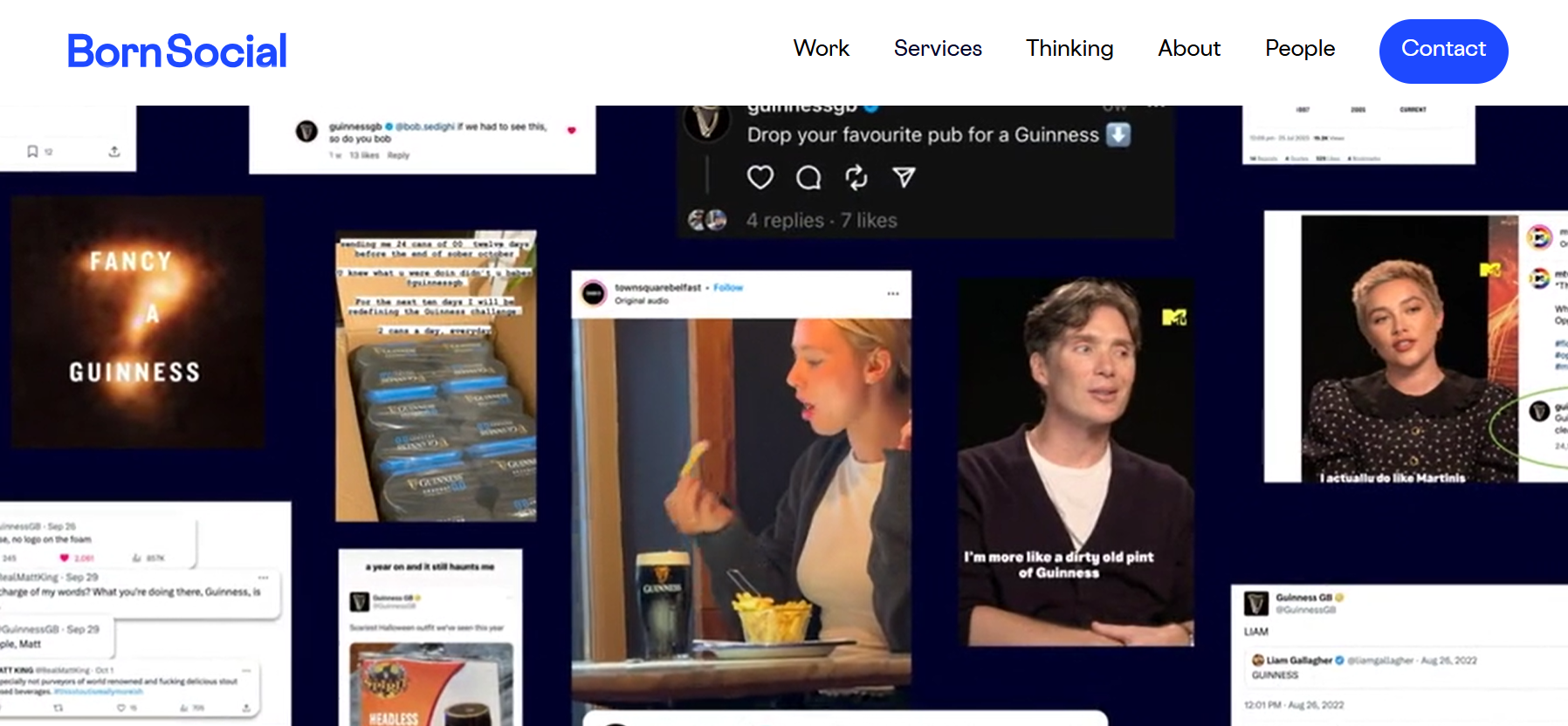Screen dimensions: 1568x726
Task: Click Follow next to townsquarebelfast
Action: tap(728, 287)
